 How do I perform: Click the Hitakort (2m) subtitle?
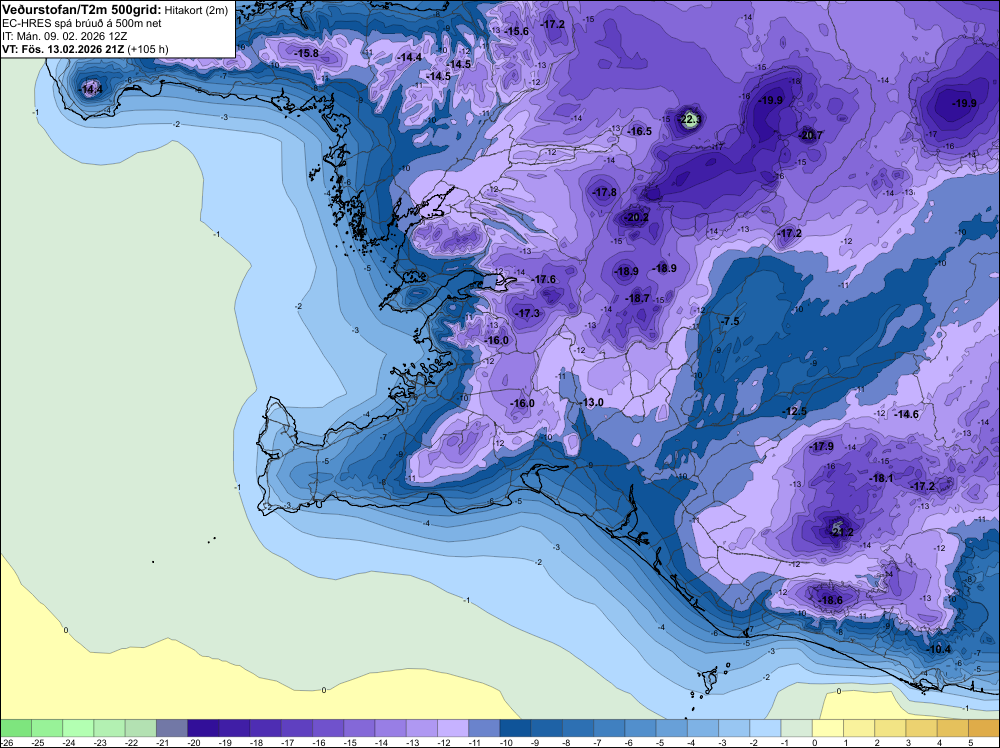click(196, 11)
